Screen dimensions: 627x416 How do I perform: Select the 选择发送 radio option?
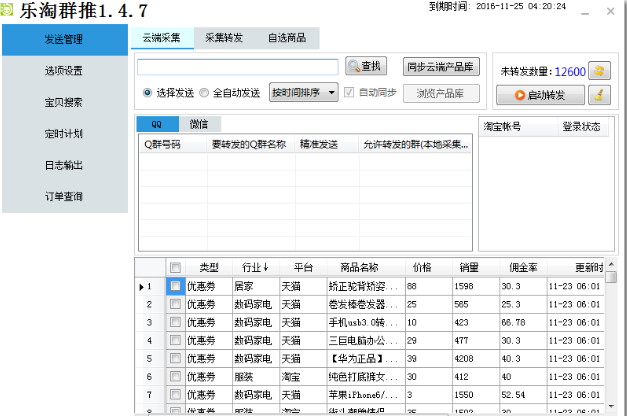[x=148, y=93]
